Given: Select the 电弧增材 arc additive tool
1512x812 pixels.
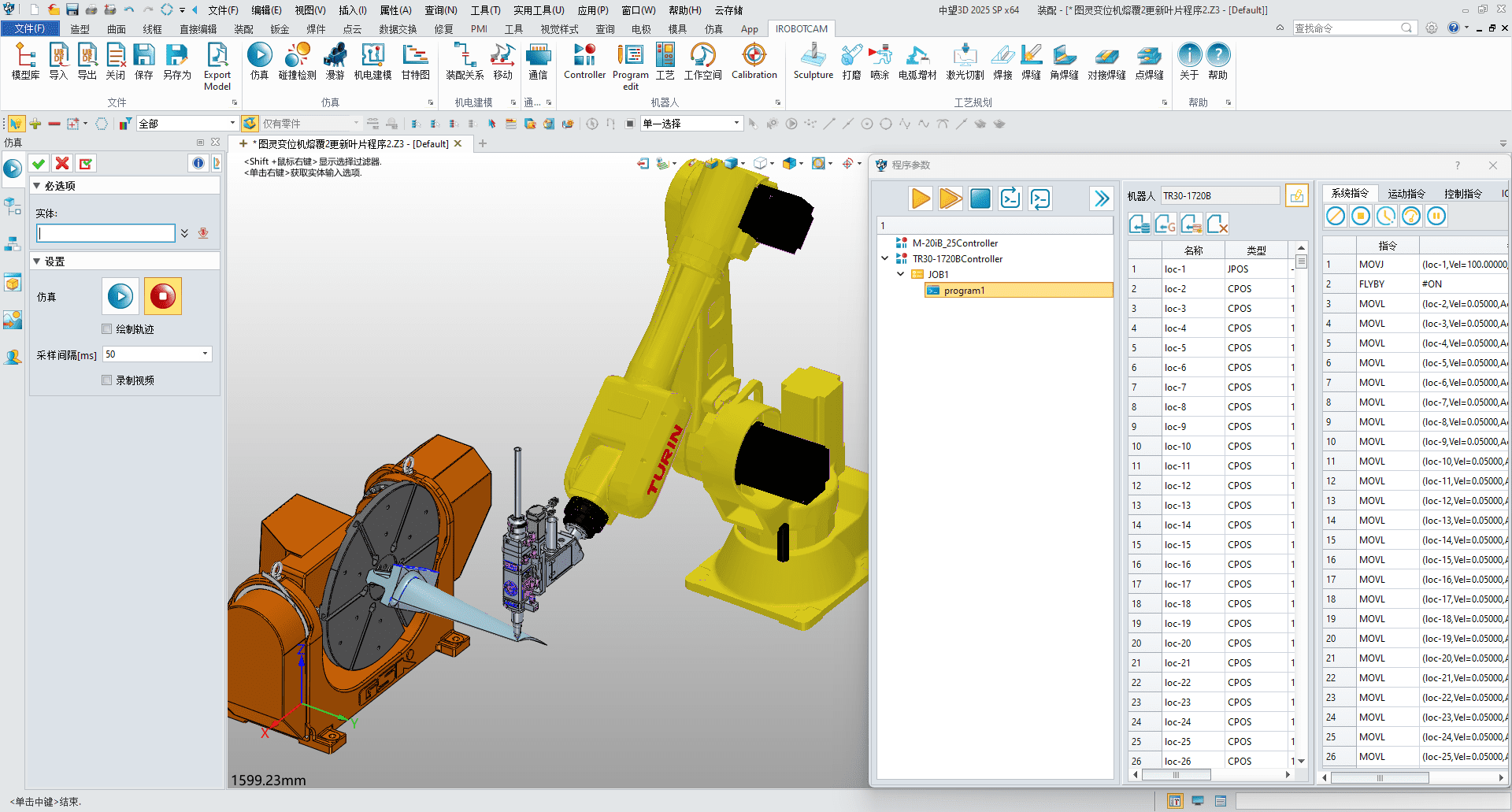Looking at the screenshot, I should coord(917,61).
